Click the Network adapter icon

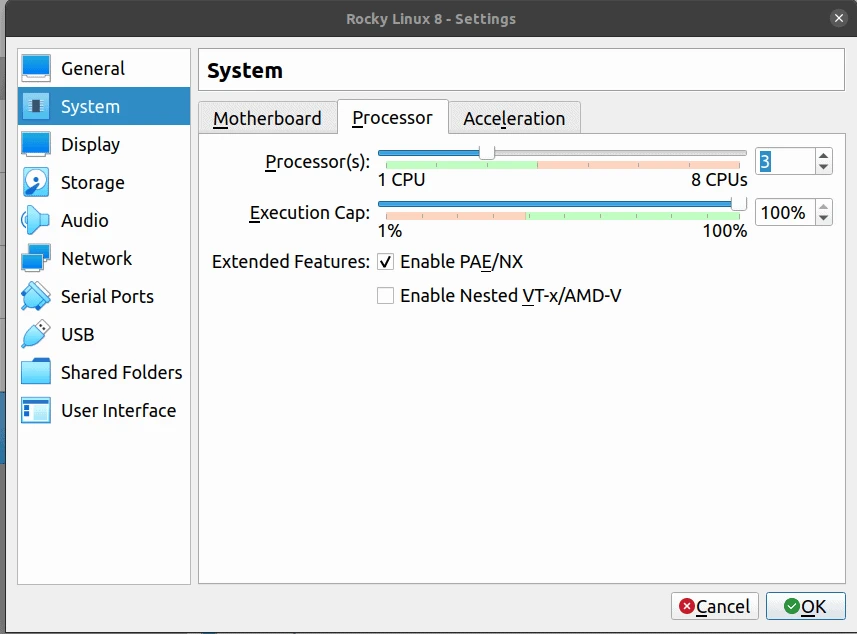(x=36, y=258)
